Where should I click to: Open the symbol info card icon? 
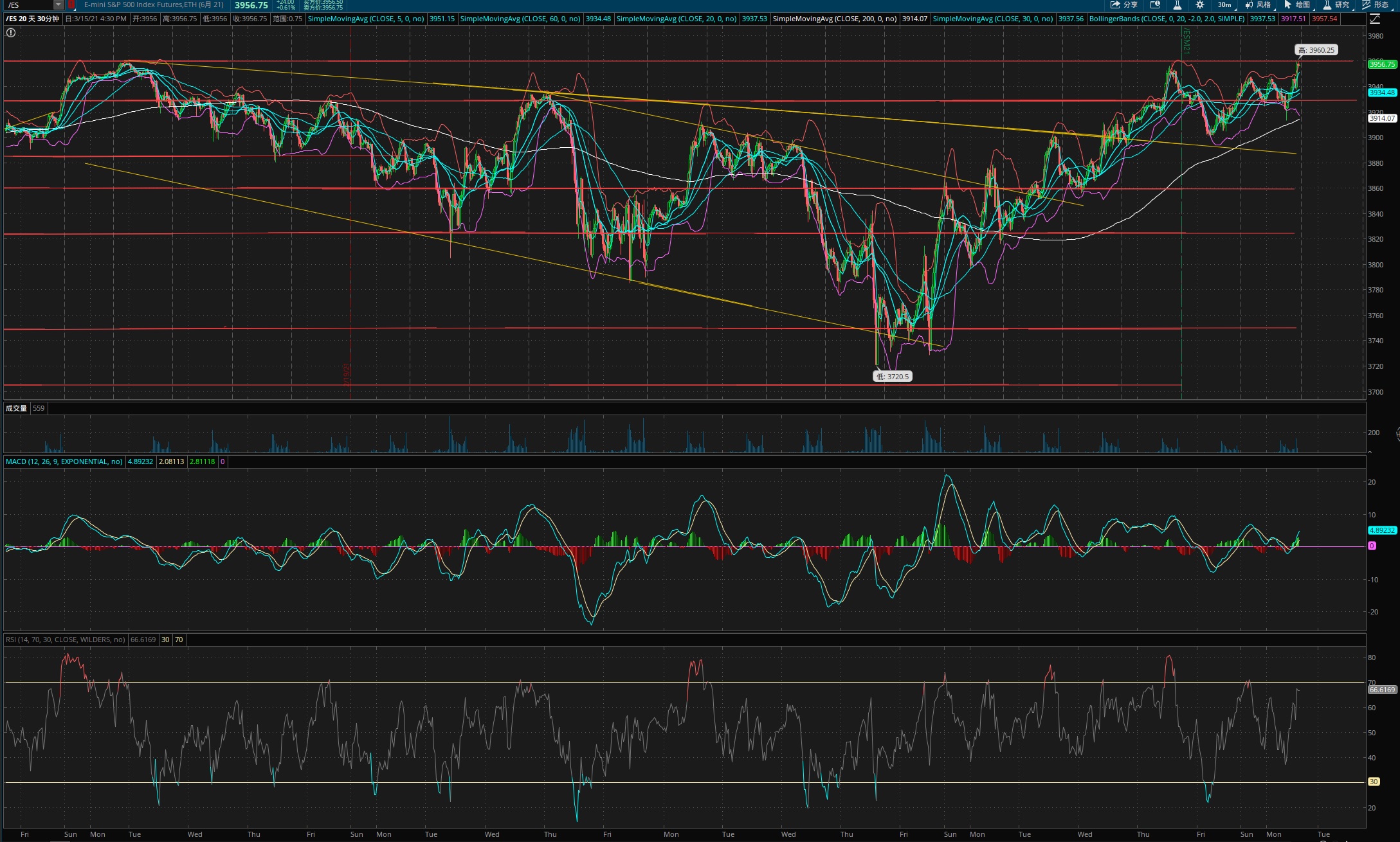click(x=1155, y=4)
